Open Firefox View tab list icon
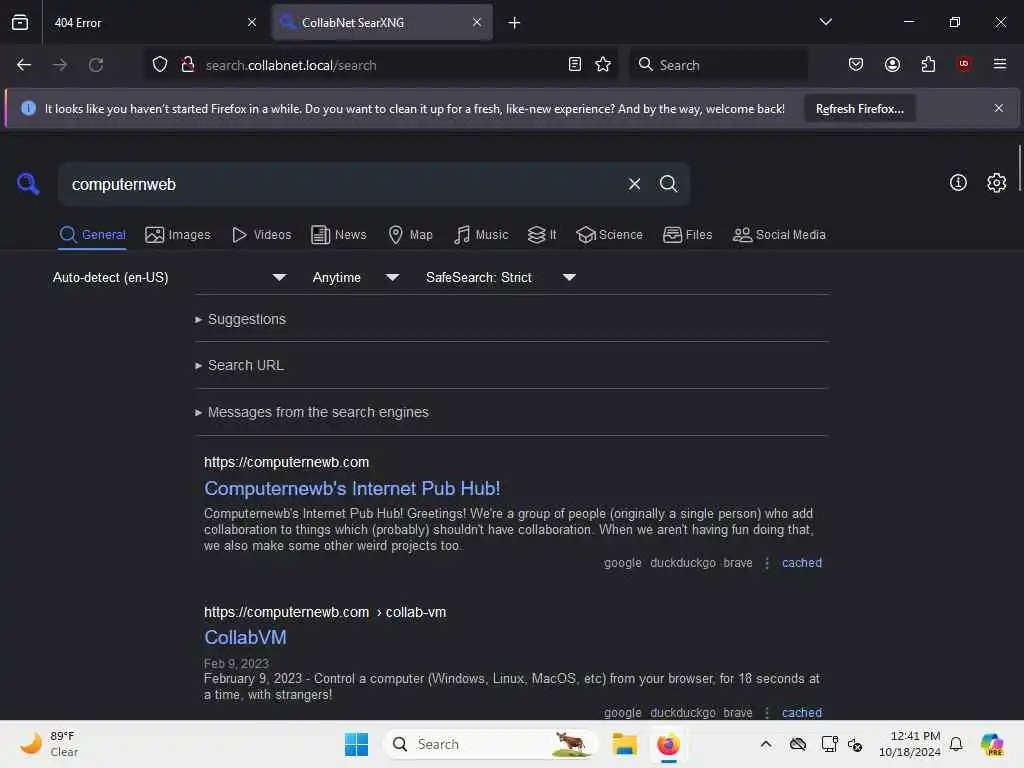 20,22
